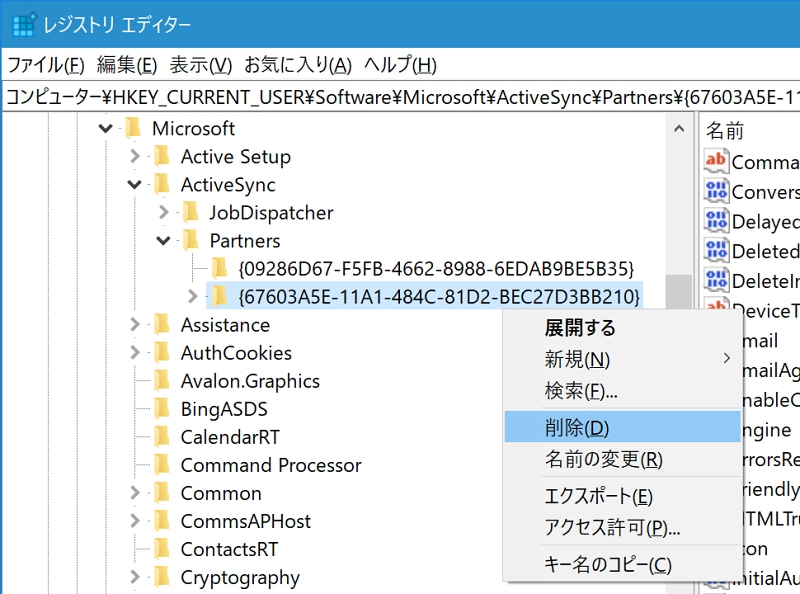Click the binary value icon beside Convers
Image resolution: width=800 pixels, height=594 pixels.
[x=716, y=191]
